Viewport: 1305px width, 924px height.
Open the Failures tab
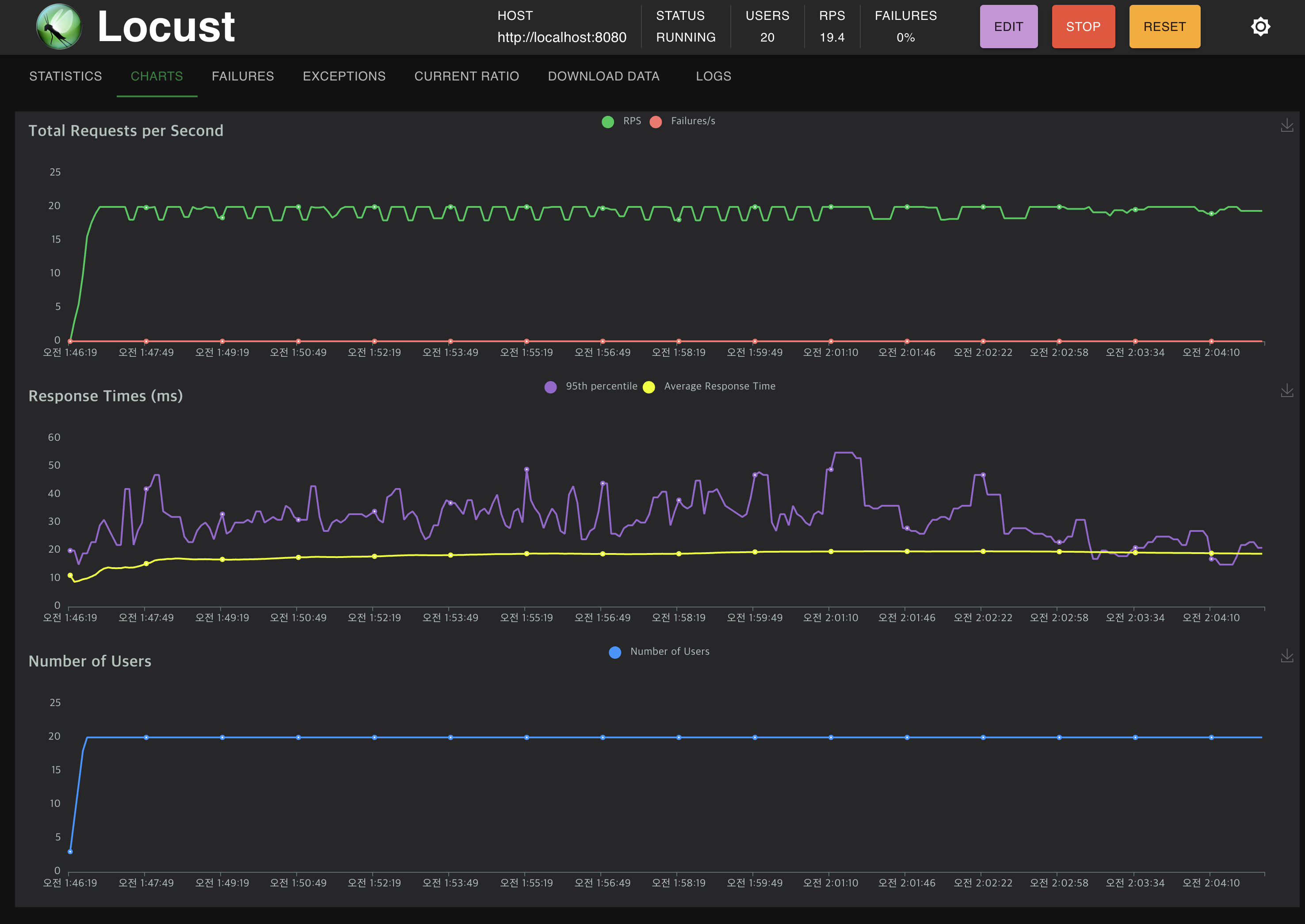(x=243, y=76)
